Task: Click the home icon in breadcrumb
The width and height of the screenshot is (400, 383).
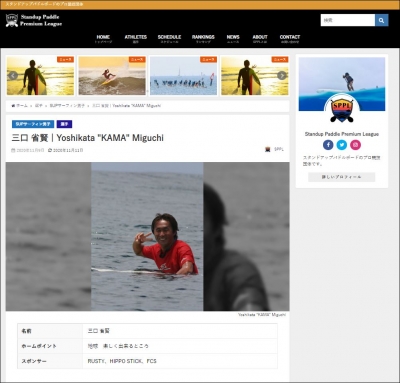Action: [x=13, y=106]
